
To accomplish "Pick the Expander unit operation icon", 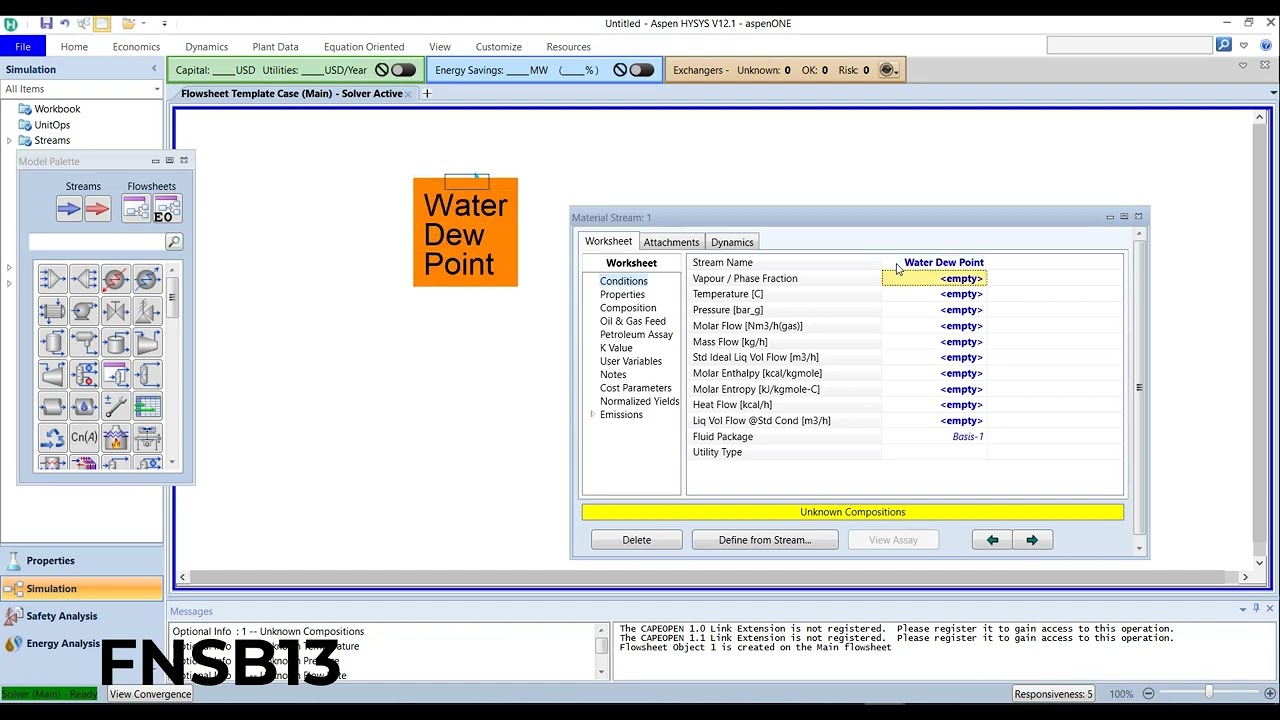I will [x=53, y=375].
